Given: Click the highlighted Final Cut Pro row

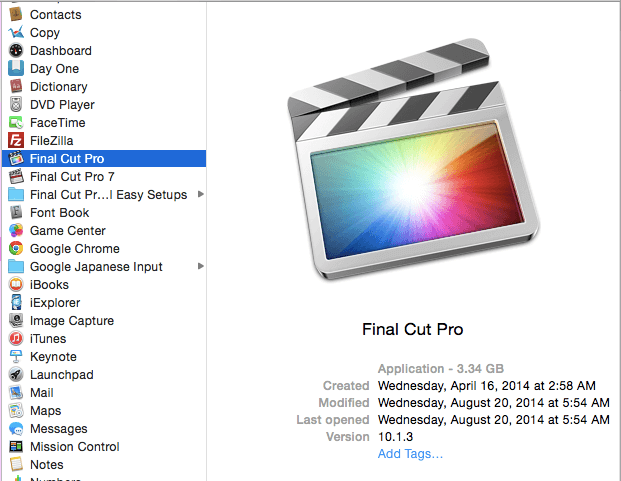Looking at the screenshot, I should point(67,159).
